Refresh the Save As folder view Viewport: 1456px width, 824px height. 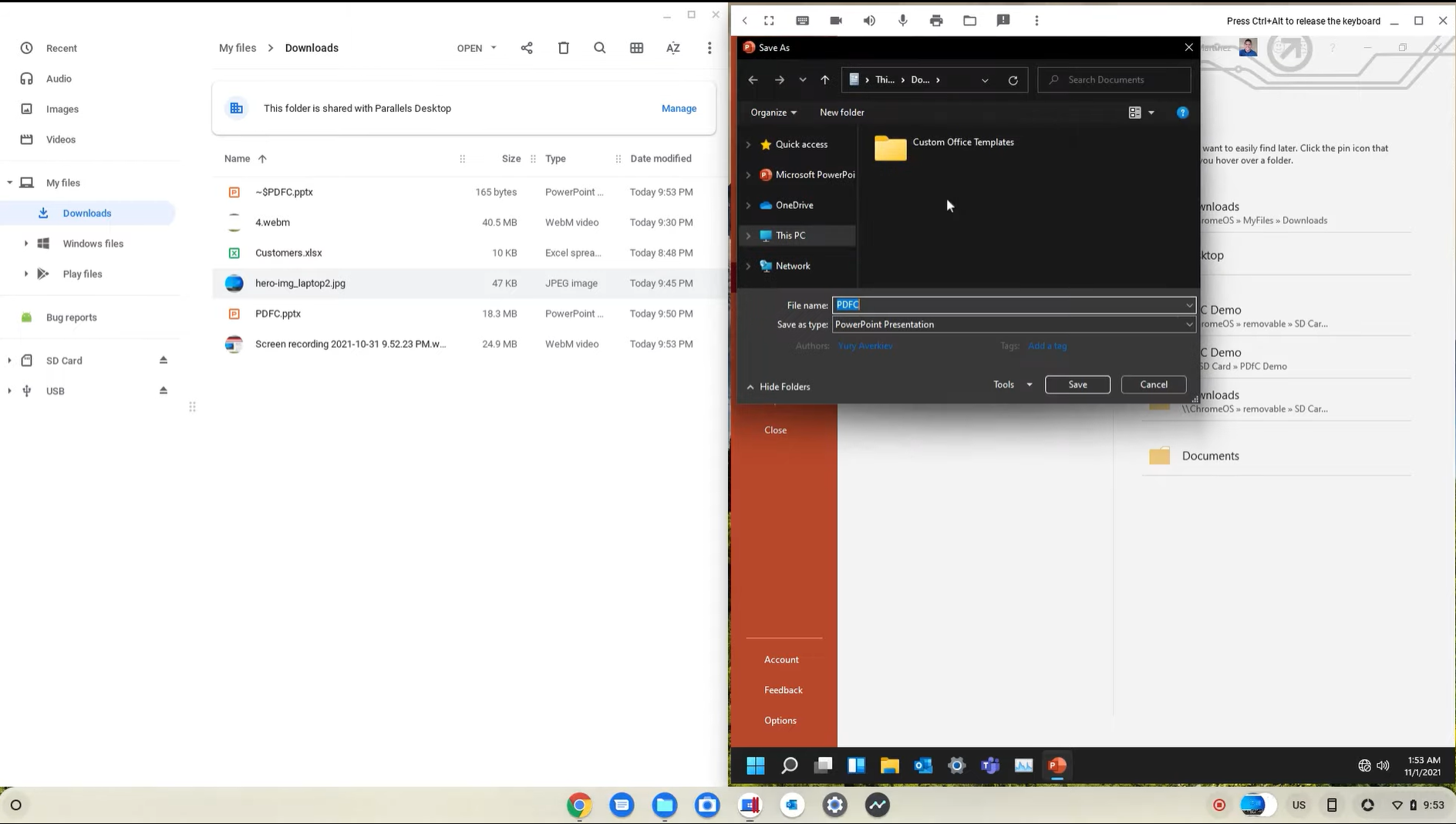pos(1013,80)
